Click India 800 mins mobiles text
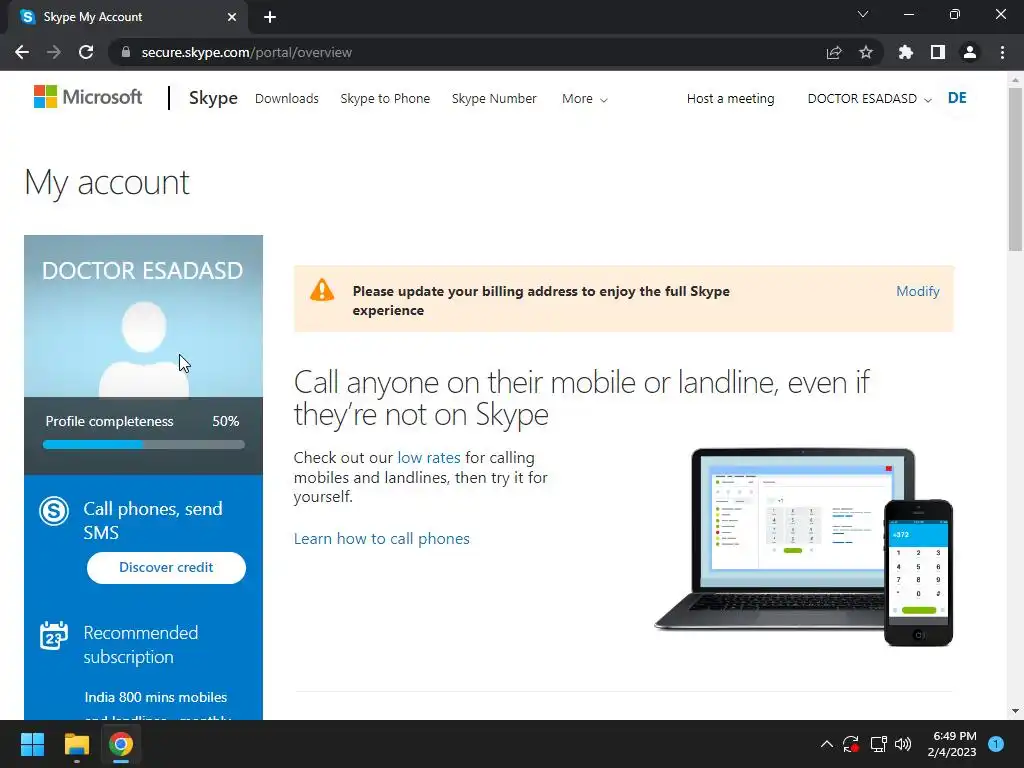The image size is (1024, 768). pos(156,697)
